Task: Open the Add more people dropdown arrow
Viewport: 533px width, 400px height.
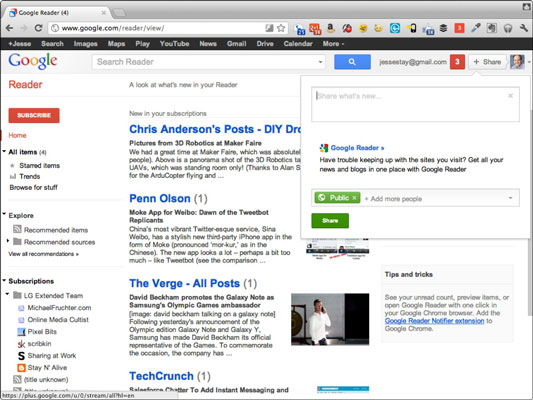Action: (510, 198)
